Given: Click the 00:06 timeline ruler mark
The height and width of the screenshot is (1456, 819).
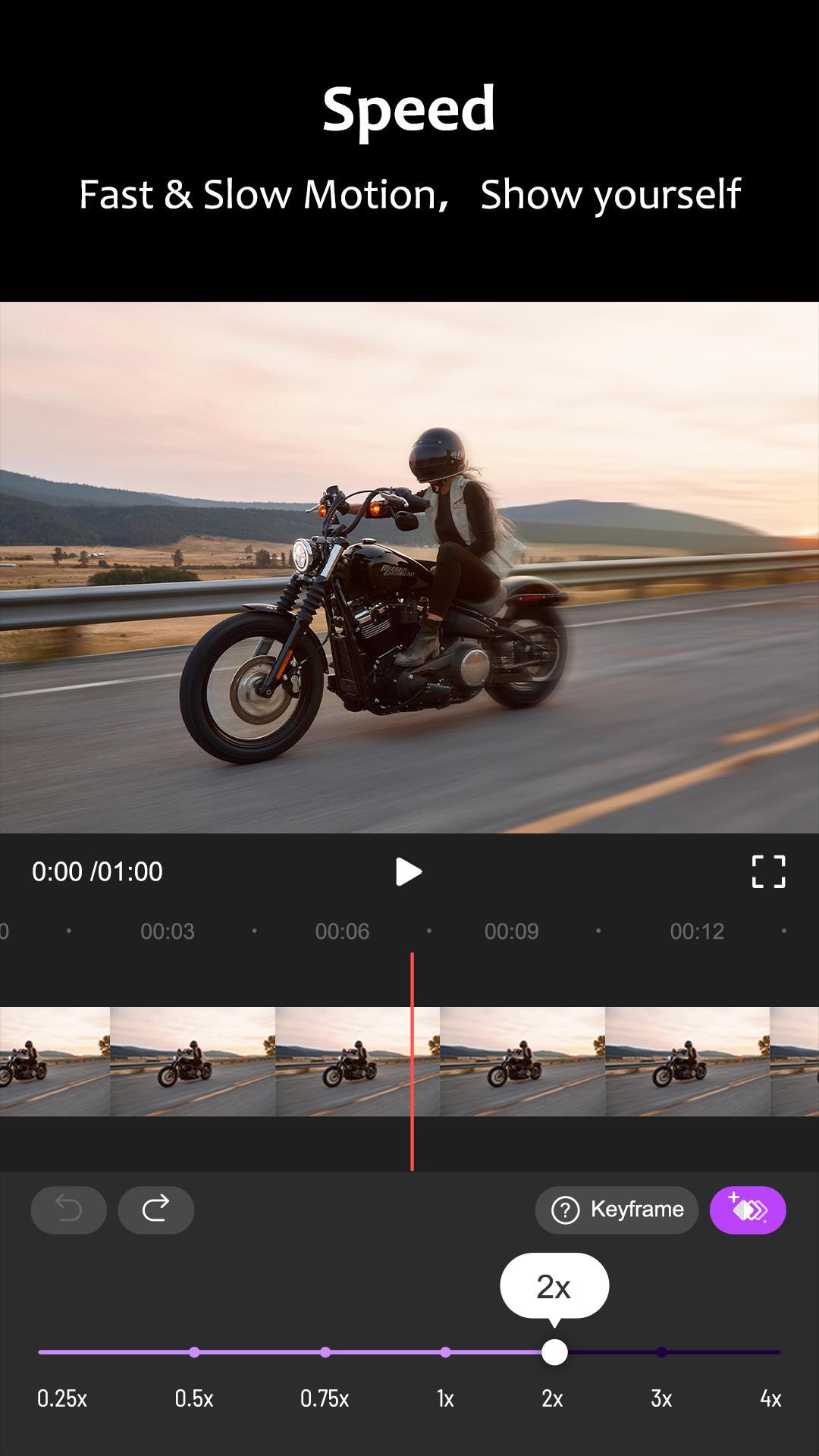Looking at the screenshot, I should [342, 931].
